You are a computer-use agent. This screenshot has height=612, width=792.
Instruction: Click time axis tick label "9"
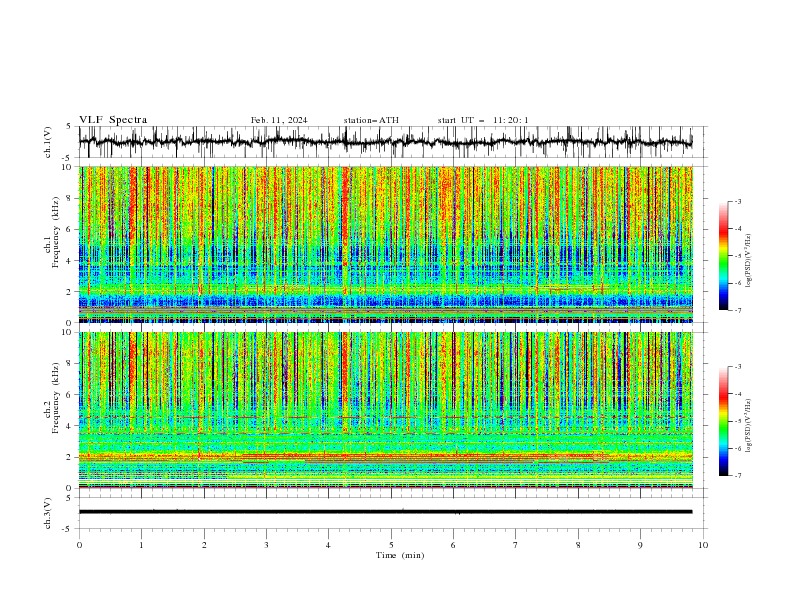click(640, 545)
